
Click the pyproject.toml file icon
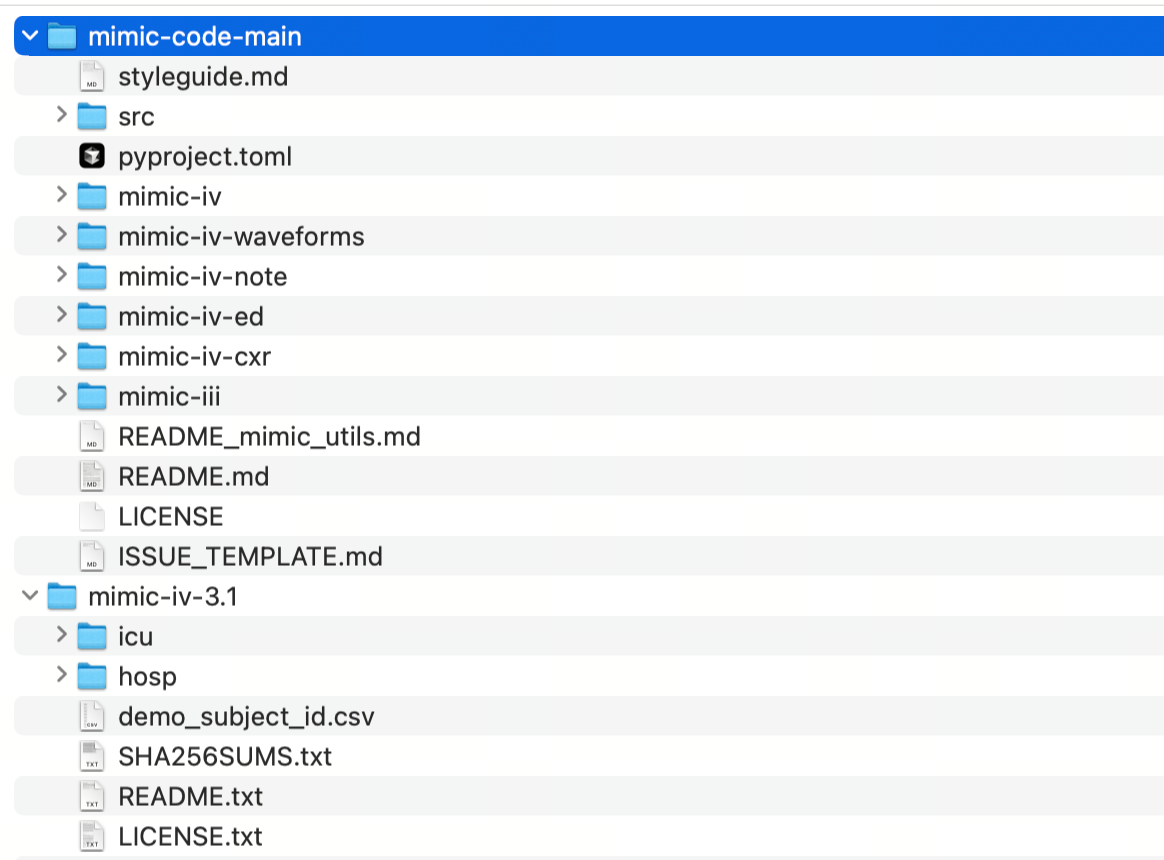point(92,157)
